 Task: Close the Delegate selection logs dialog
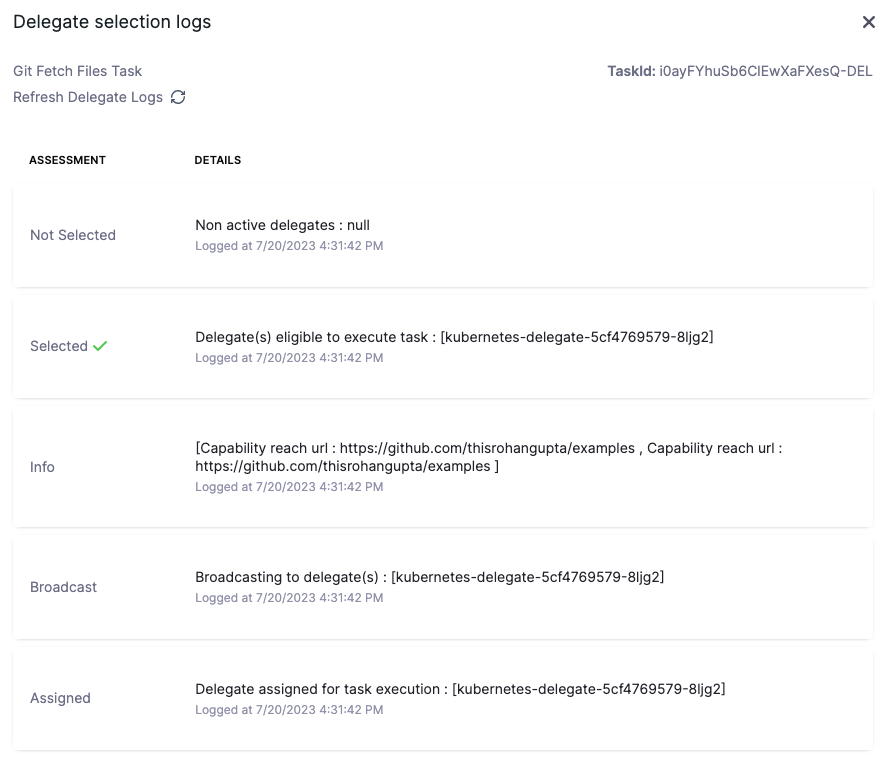click(x=868, y=22)
